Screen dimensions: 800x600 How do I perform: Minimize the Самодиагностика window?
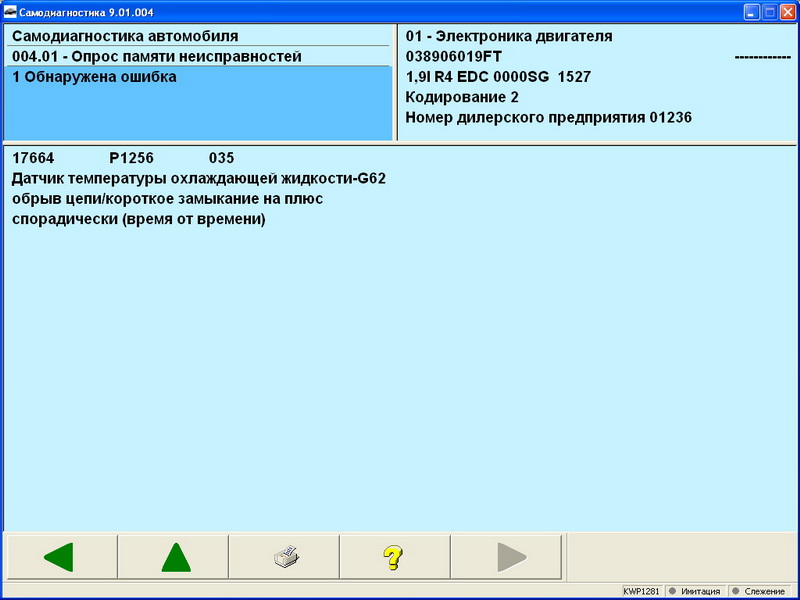[752, 12]
